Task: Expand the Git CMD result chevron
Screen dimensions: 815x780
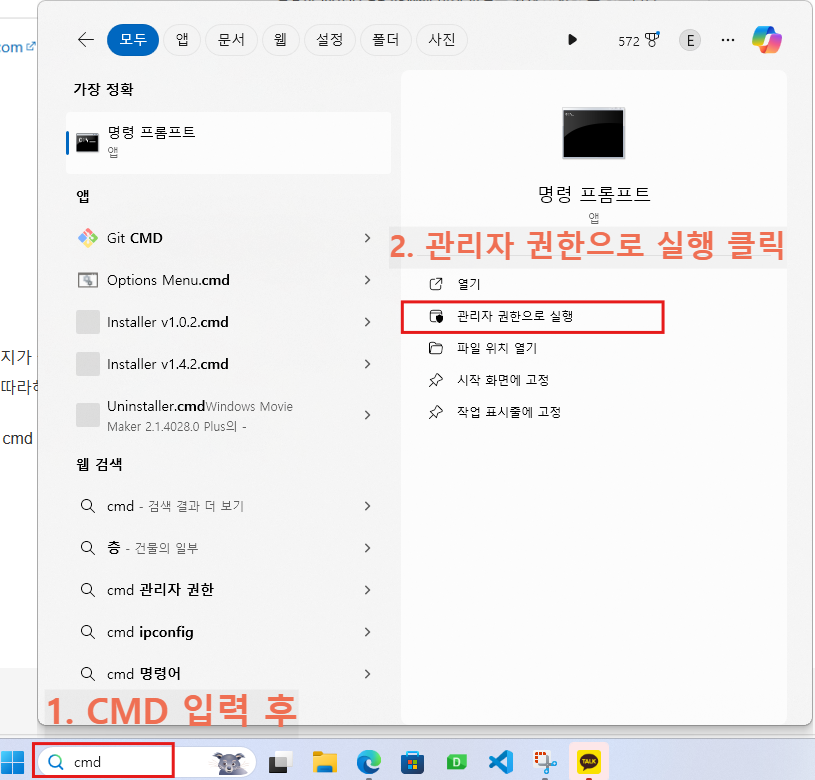Action: click(370, 238)
